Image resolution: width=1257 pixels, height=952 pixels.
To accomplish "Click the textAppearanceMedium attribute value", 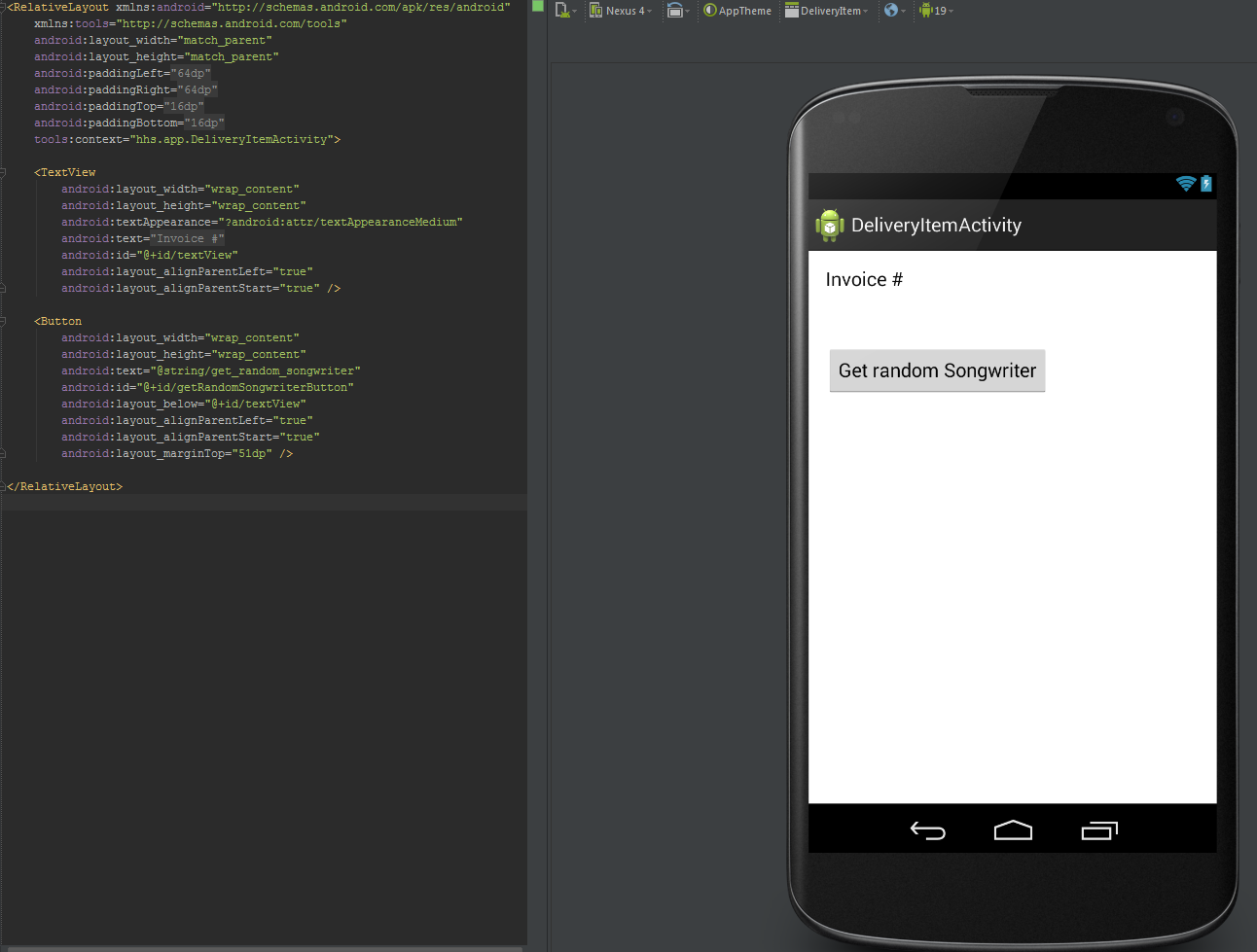I will [341, 223].
